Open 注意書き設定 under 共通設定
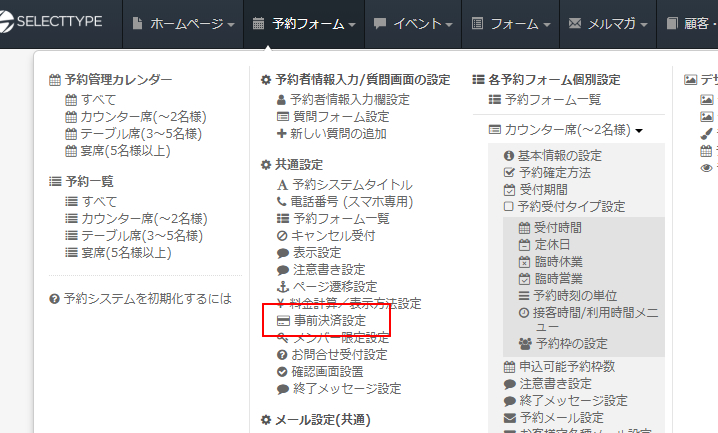Image resolution: width=718 pixels, height=433 pixels. (x=321, y=270)
